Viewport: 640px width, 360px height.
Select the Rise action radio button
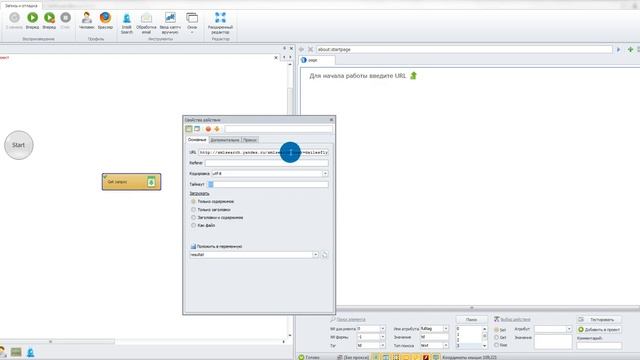click(x=496, y=345)
